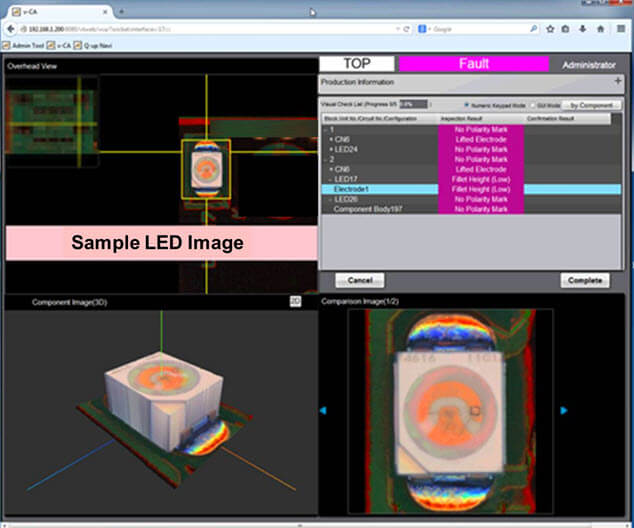The height and width of the screenshot is (528, 634).
Task: Select Std Mode radio button
Action: click(x=530, y=104)
